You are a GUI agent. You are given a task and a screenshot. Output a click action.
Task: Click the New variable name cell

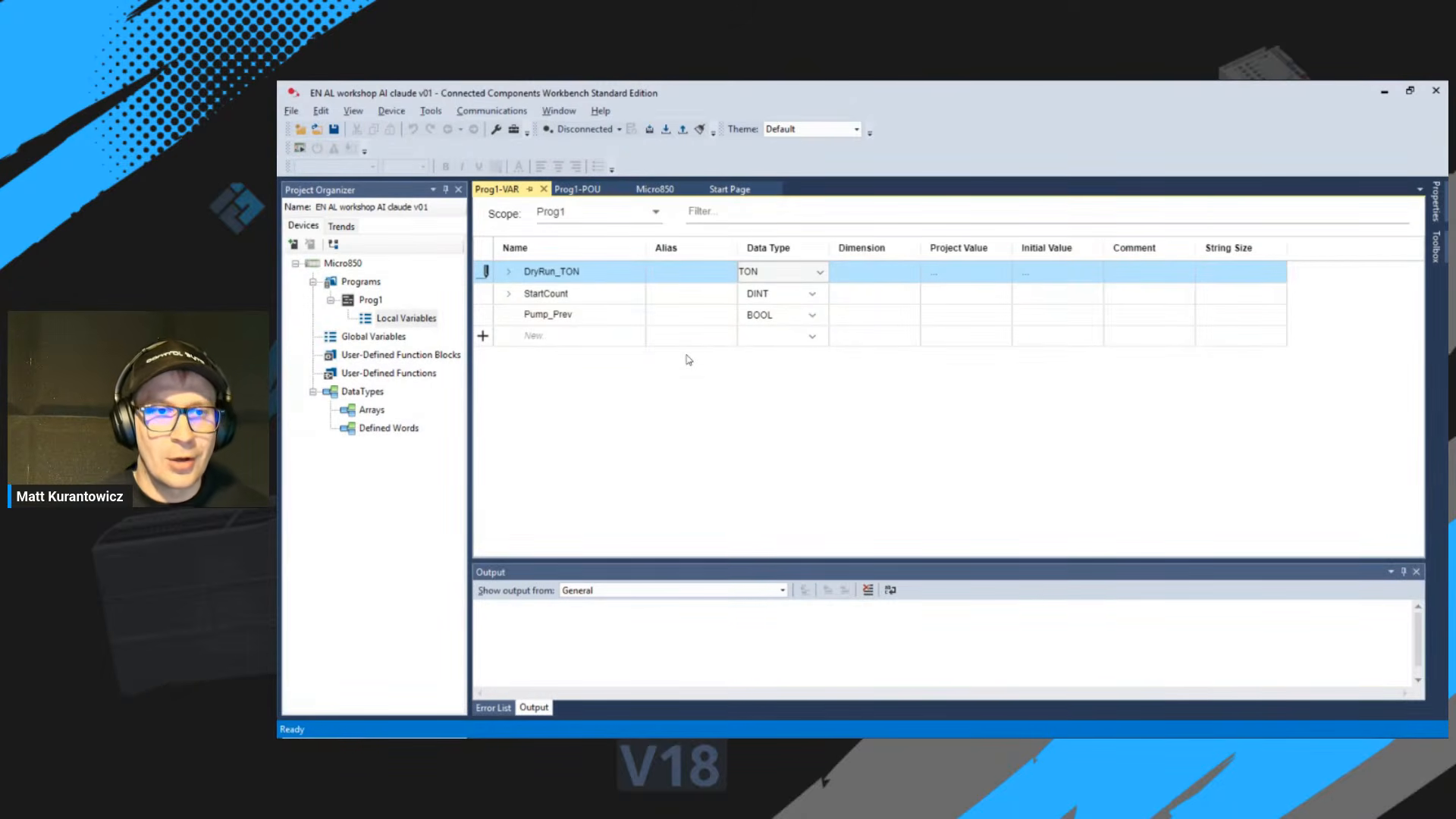point(570,336)
